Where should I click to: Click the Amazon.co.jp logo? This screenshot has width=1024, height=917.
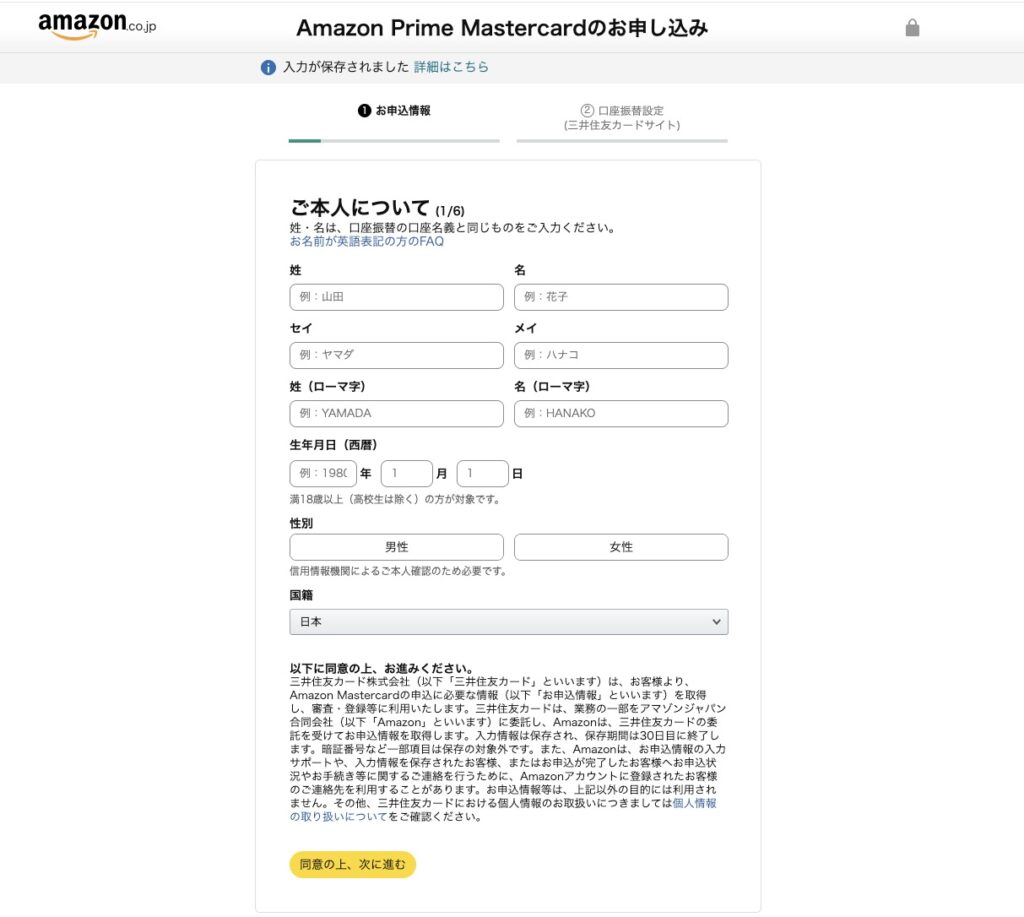97,26
